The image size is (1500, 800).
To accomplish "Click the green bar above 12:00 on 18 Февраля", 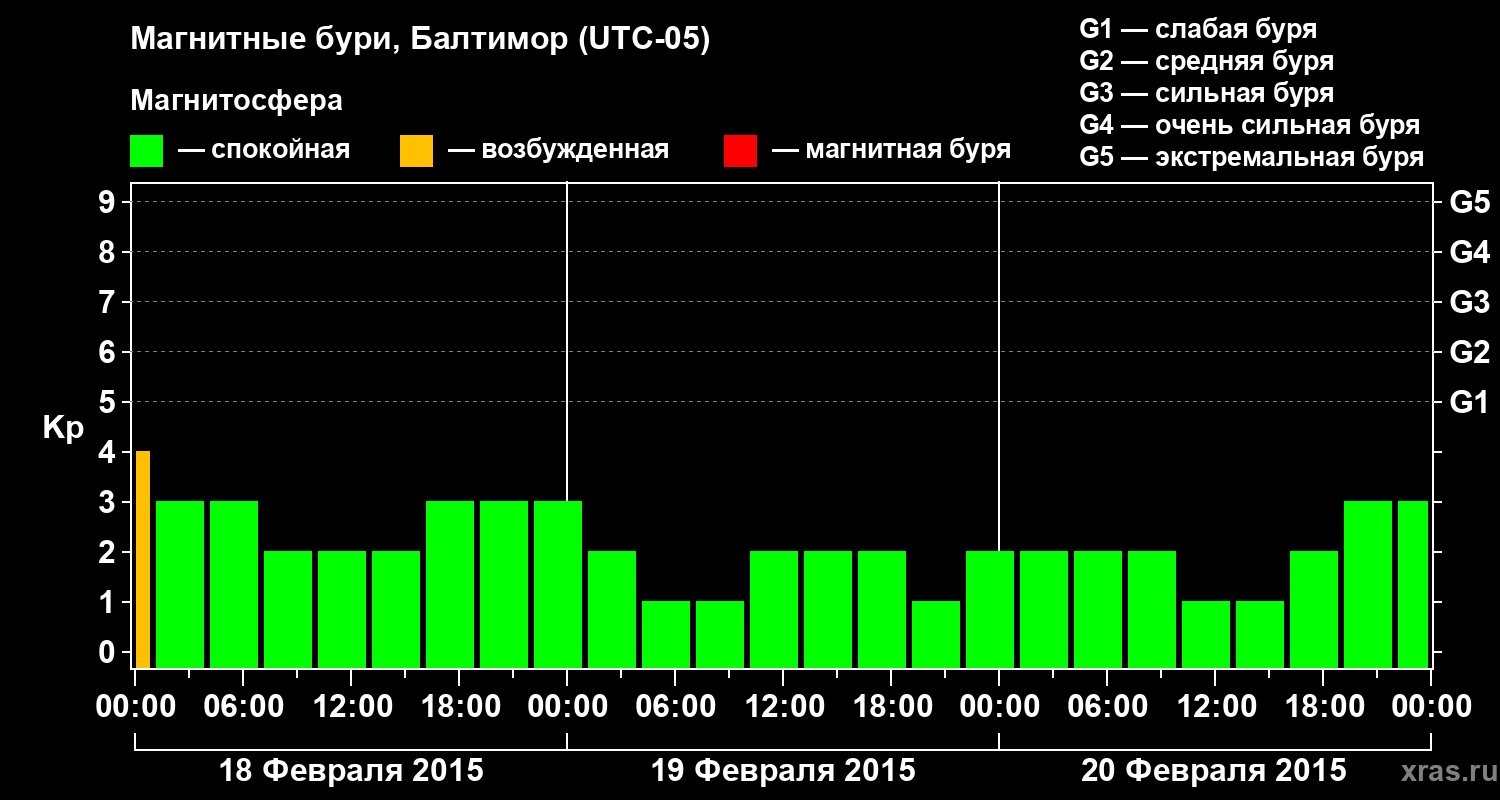I will click(x=342, y=610).
